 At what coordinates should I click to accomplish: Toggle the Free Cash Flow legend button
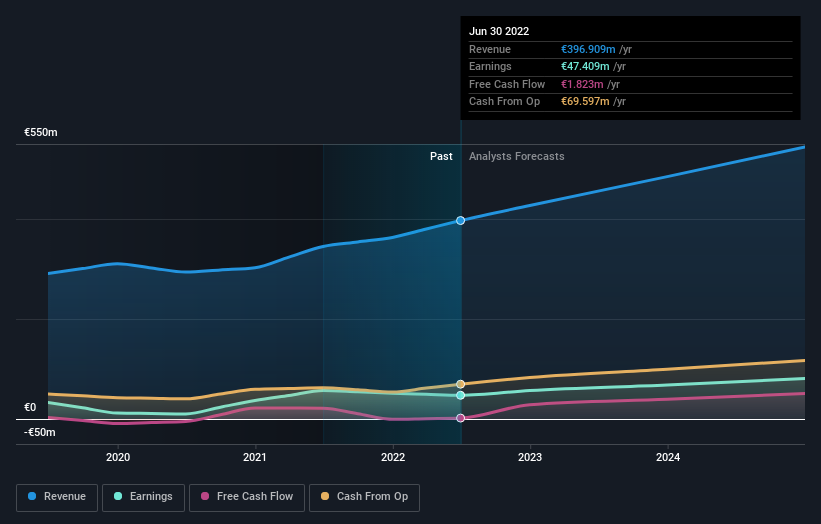(247, 497)
